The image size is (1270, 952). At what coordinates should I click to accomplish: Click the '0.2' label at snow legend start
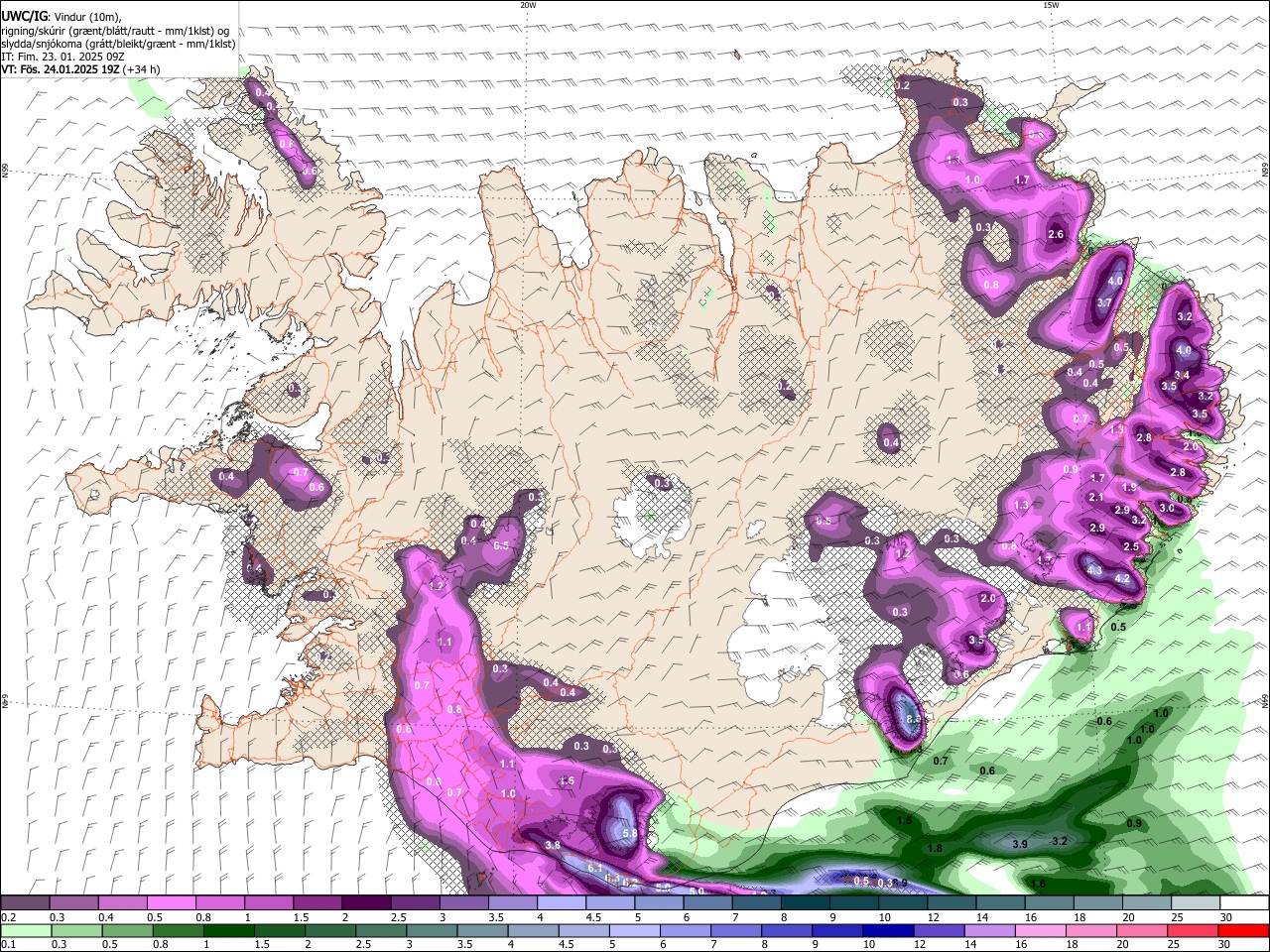pyautogui.click(x=10, y=917)
